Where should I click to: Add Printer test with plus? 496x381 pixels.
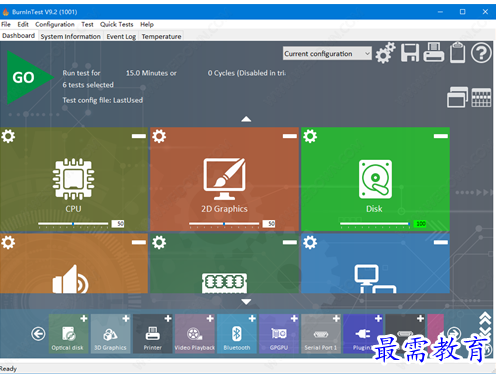pos(168,319)
